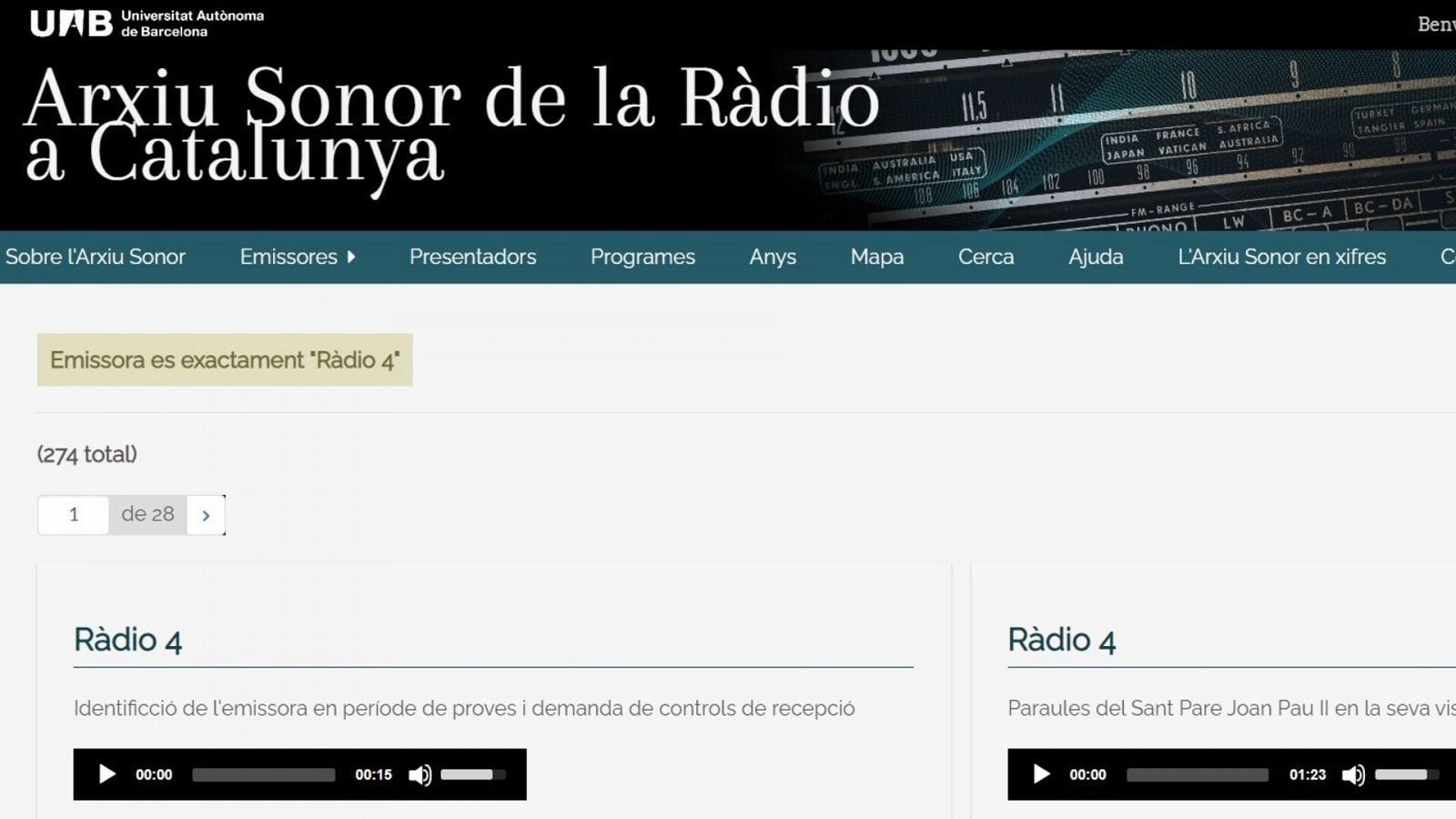The height and width of the screenshot is (819, 1456).
Task: Go to next results page arrow
Action: tap(206, 515)
